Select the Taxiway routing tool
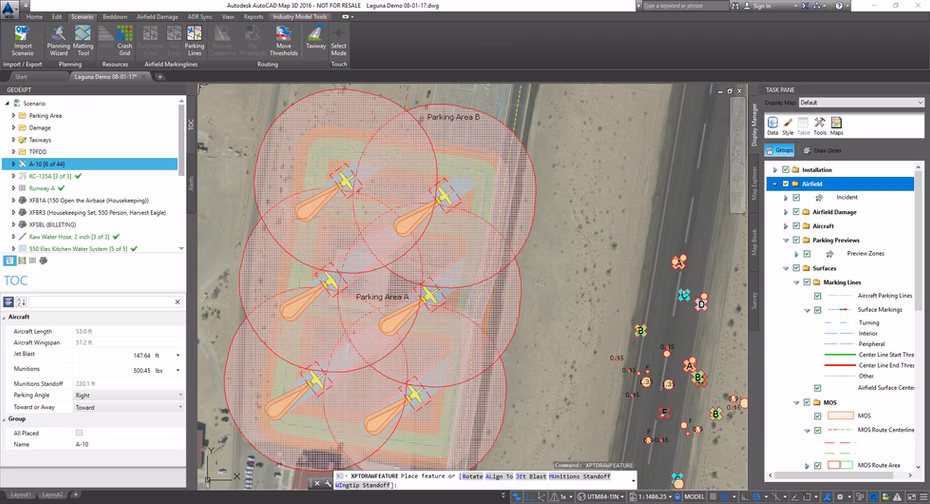 [x=316, y=37]
